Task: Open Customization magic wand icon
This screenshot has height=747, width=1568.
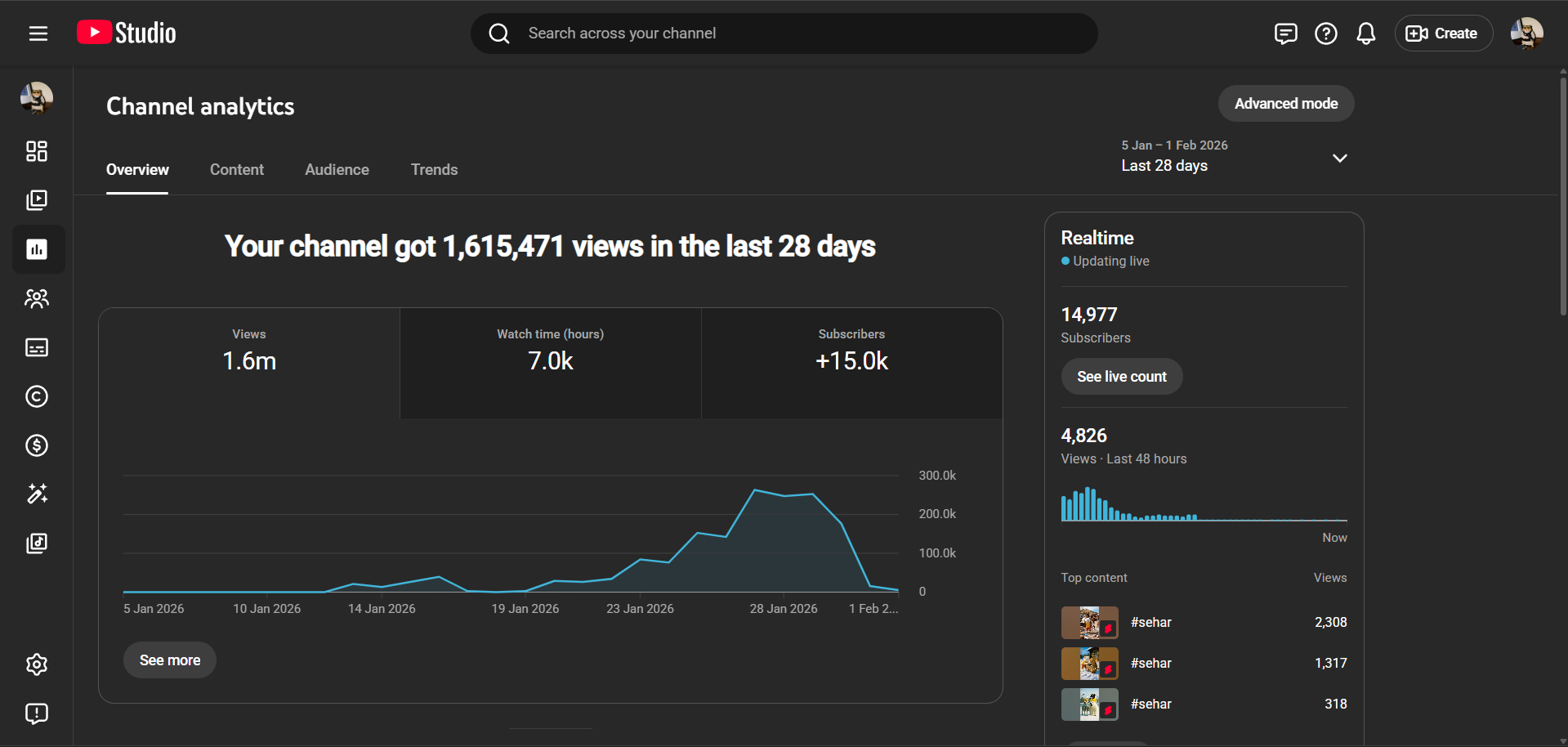Action: click(37, 494)
